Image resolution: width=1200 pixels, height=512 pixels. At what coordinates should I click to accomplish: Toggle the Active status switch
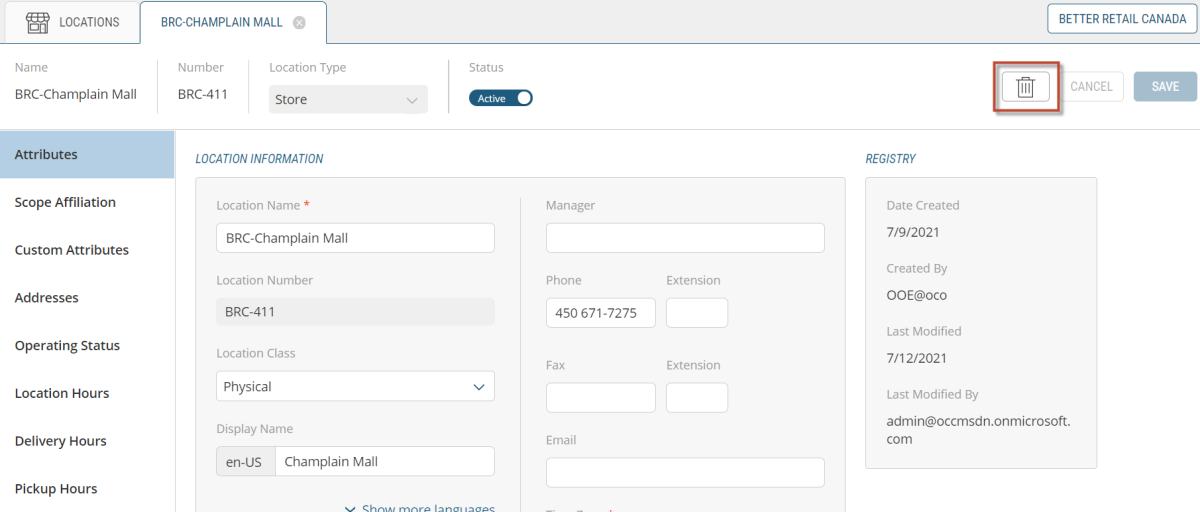[501, 98]
